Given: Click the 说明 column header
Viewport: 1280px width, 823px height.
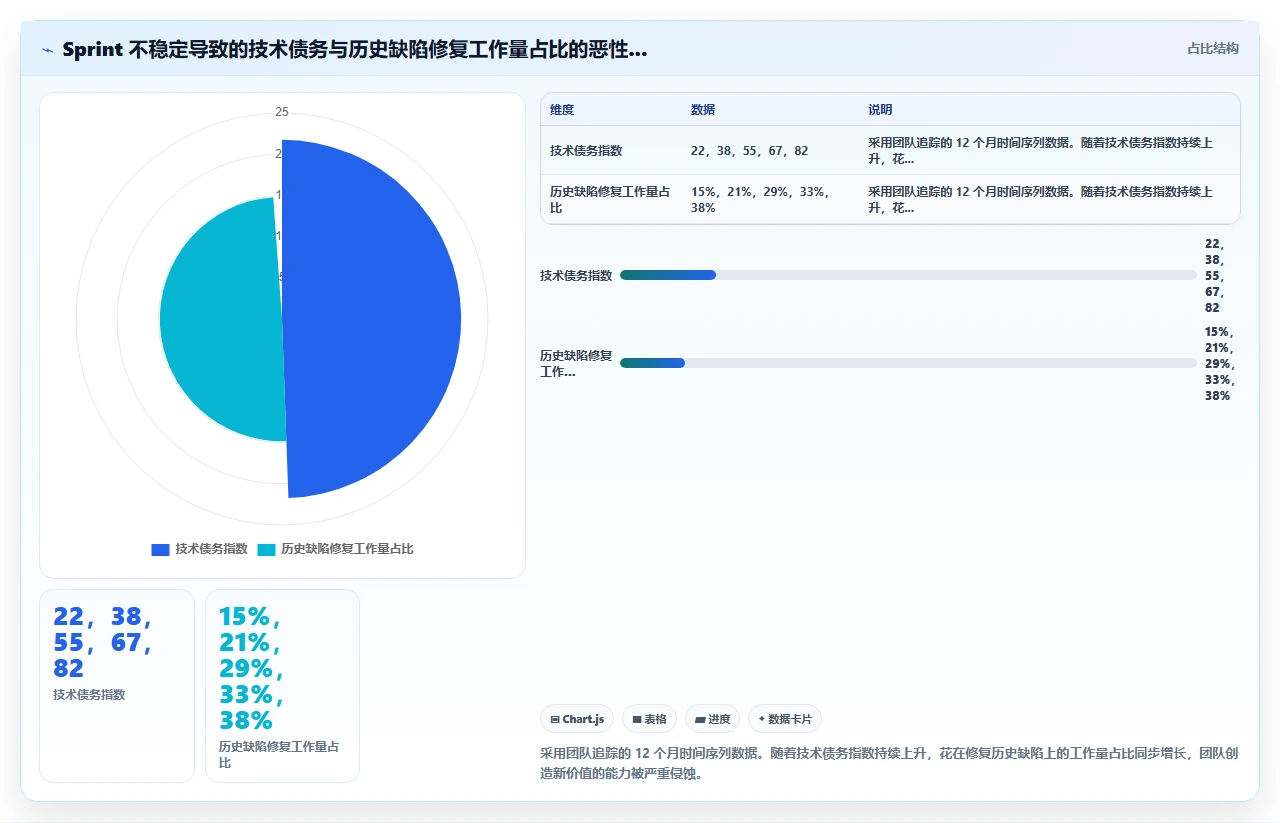Looking at the screenshot, I should coord(880,110).
